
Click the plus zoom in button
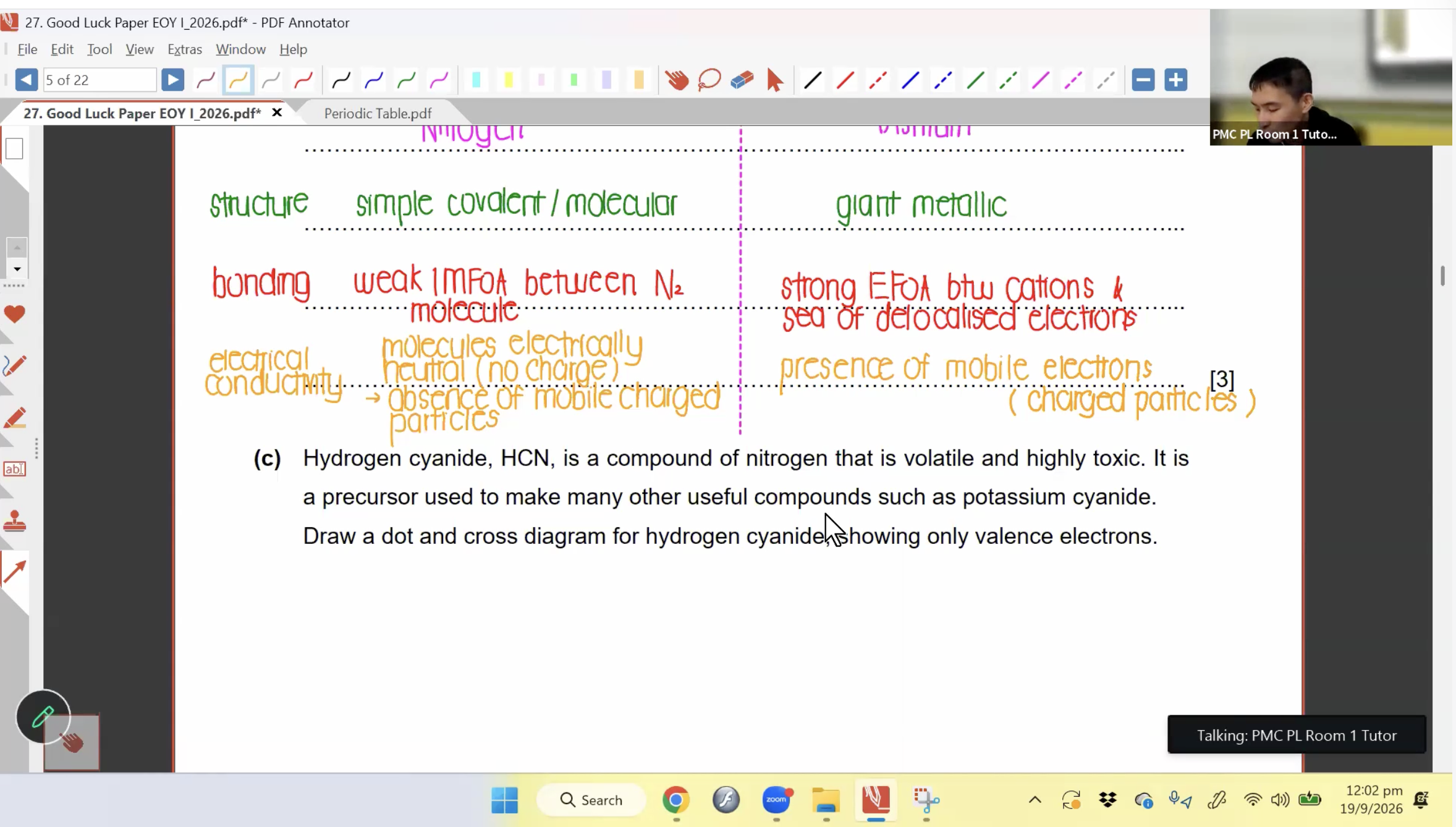[1176, 80]
